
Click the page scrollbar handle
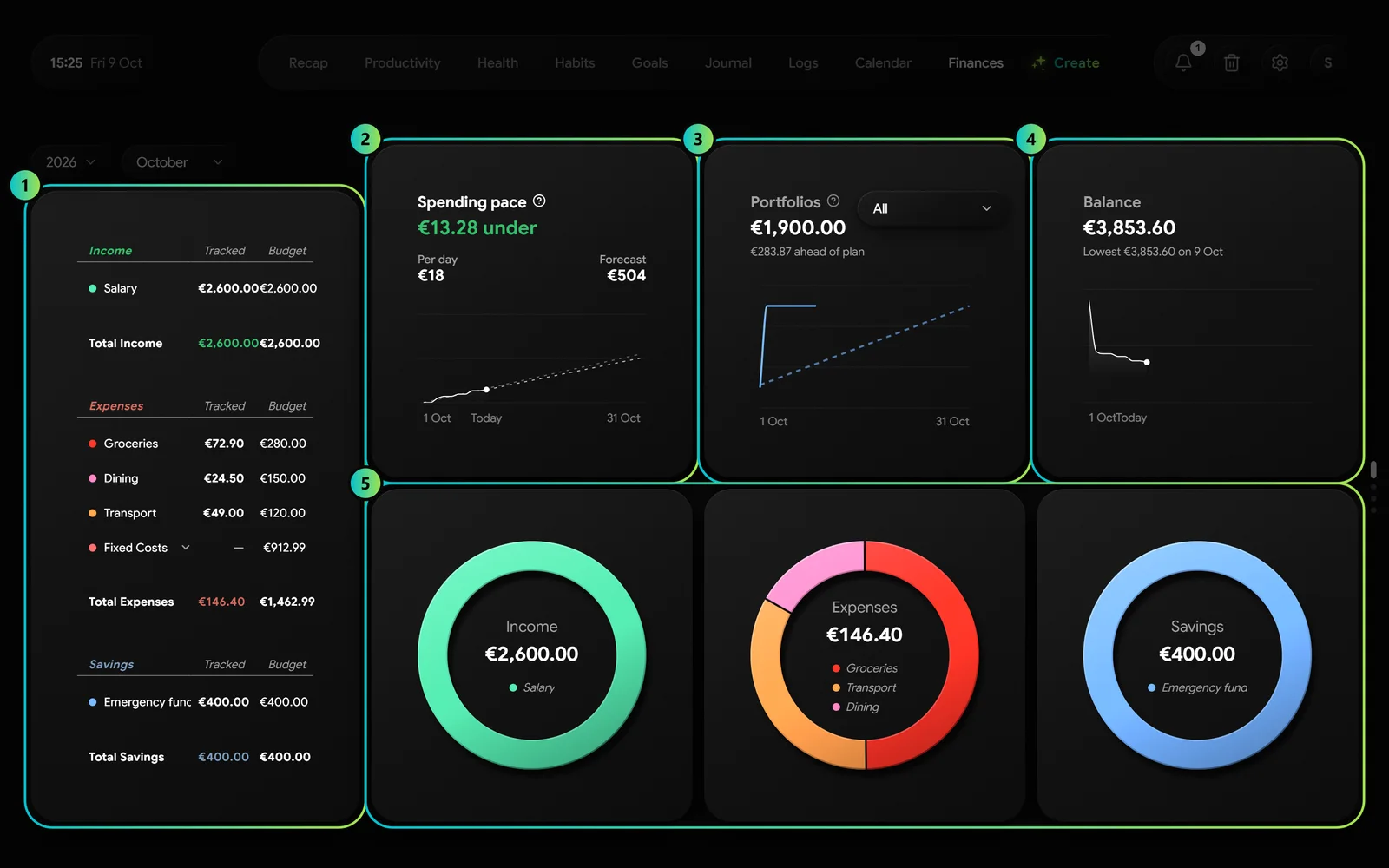point(1373,470)
